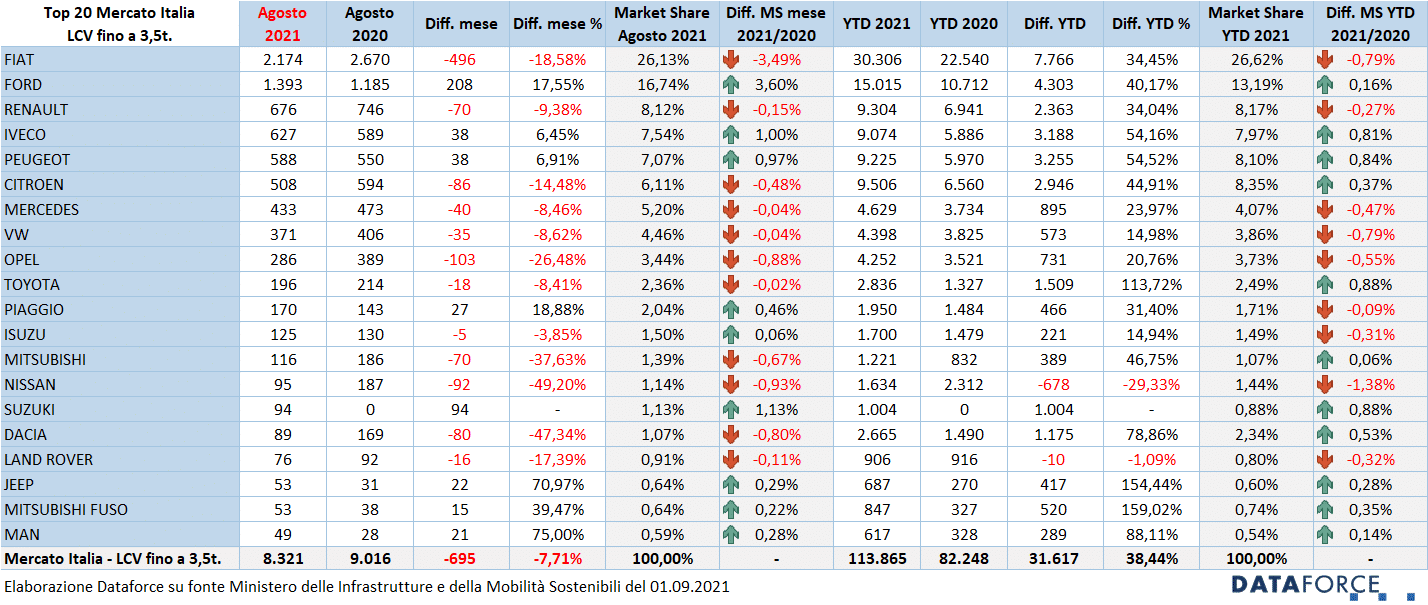
Task: Select TOYOTA's 113,72% YTD change
Action: coord(1152,284)
